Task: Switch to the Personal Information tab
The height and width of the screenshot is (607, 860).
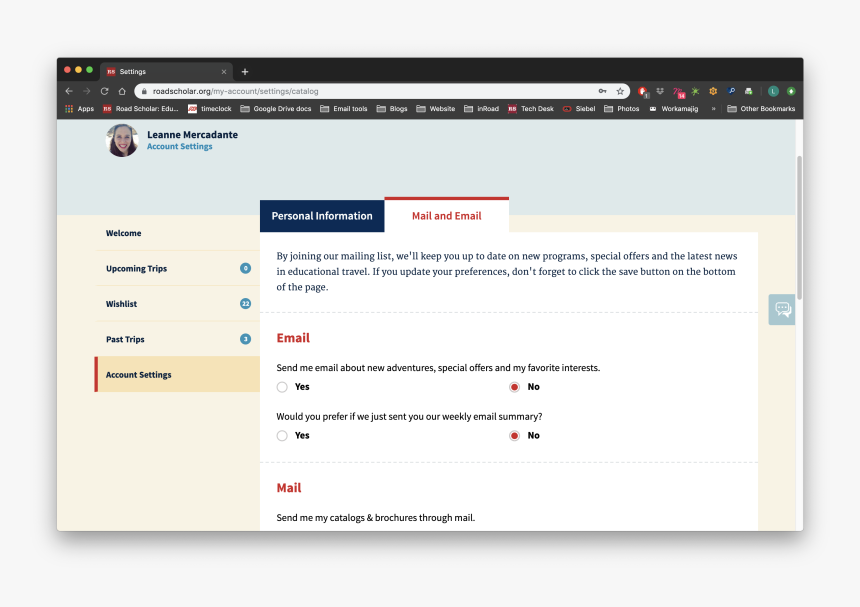Action: pyautogui.click(x=322, y=216)
